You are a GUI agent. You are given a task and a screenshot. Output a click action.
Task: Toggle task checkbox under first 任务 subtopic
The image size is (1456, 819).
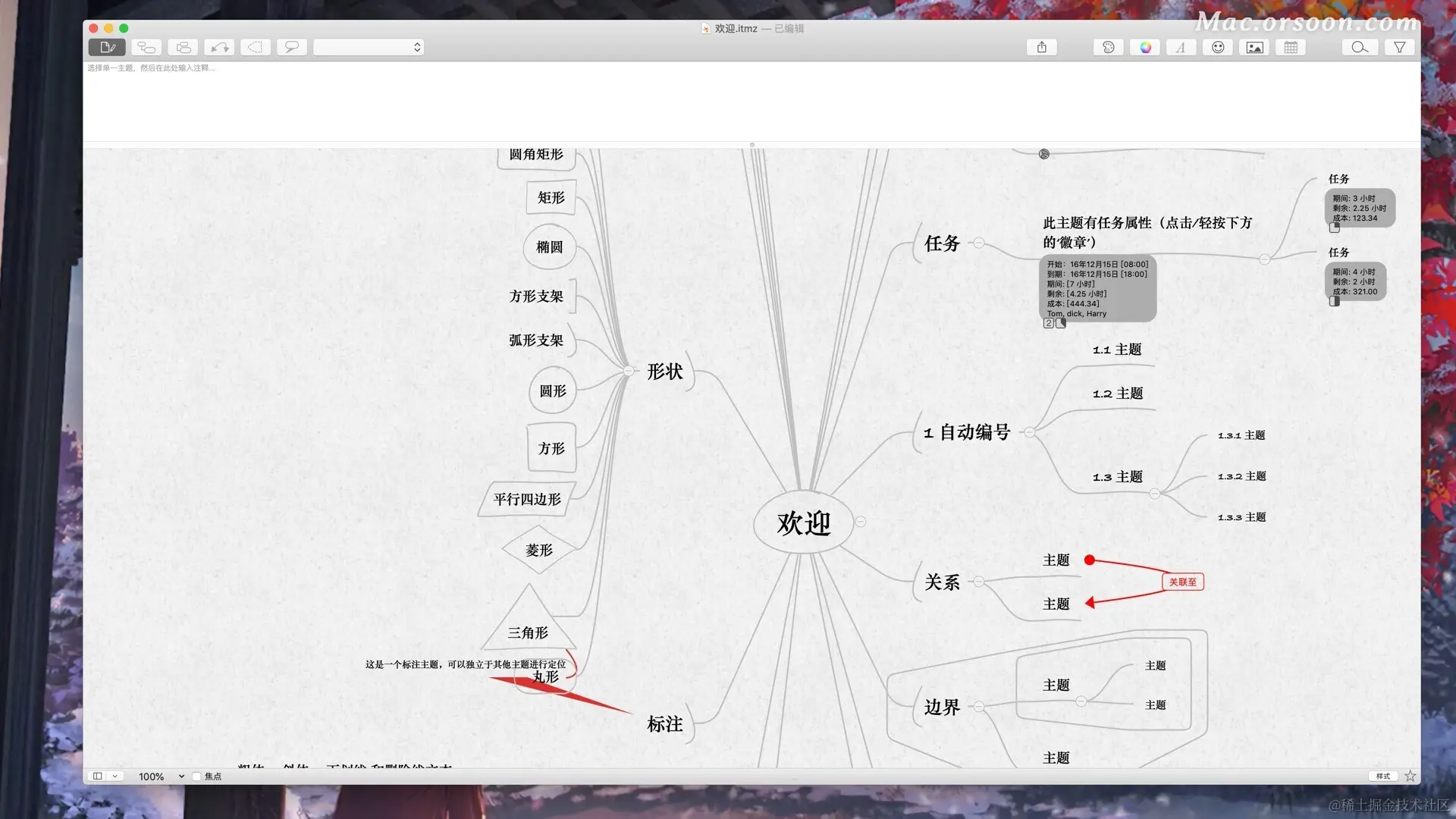click(x=1335, y=227)
